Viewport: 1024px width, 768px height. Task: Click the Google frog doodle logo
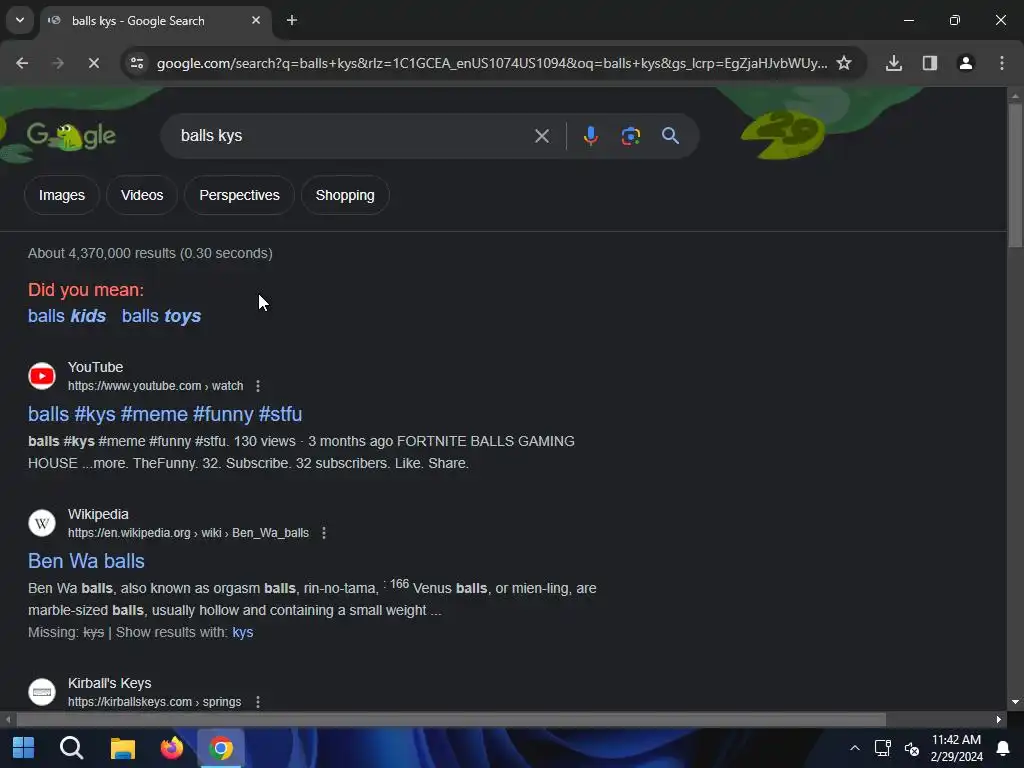pos(71,136)
